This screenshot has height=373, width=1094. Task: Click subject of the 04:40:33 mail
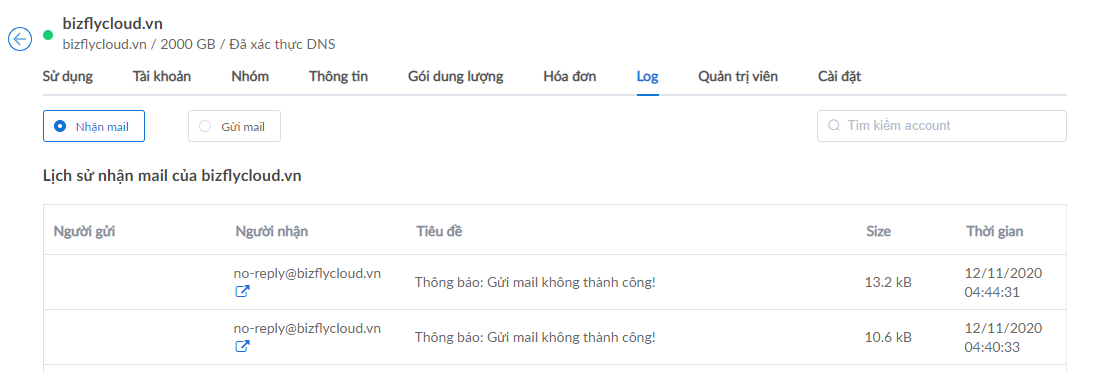click(536, 337)
